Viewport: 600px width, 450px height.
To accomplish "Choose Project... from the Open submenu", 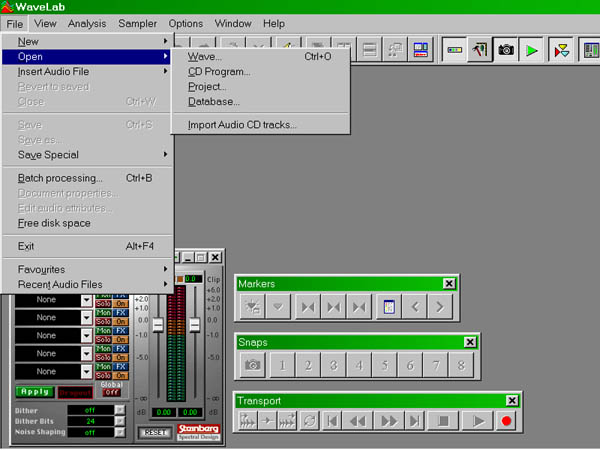I will [x=260, y=87].
